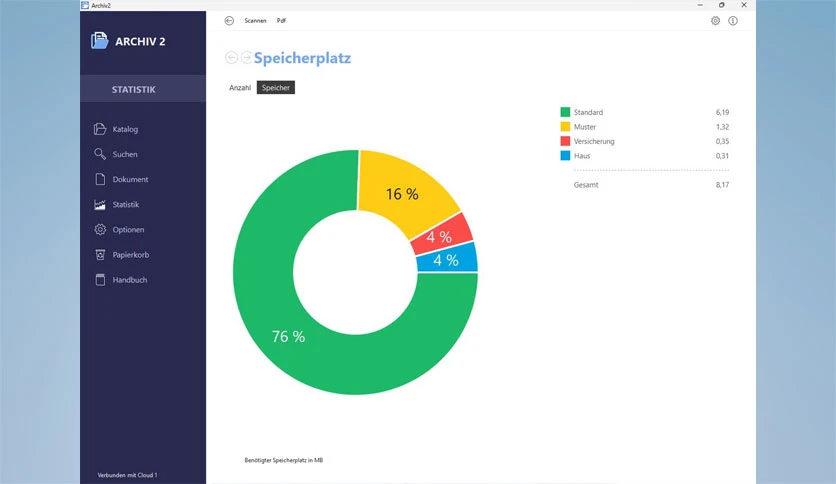This screenshot has width=836, height=484.
Task: Open Katalog in the sidebar
Action: click(125, 129)
